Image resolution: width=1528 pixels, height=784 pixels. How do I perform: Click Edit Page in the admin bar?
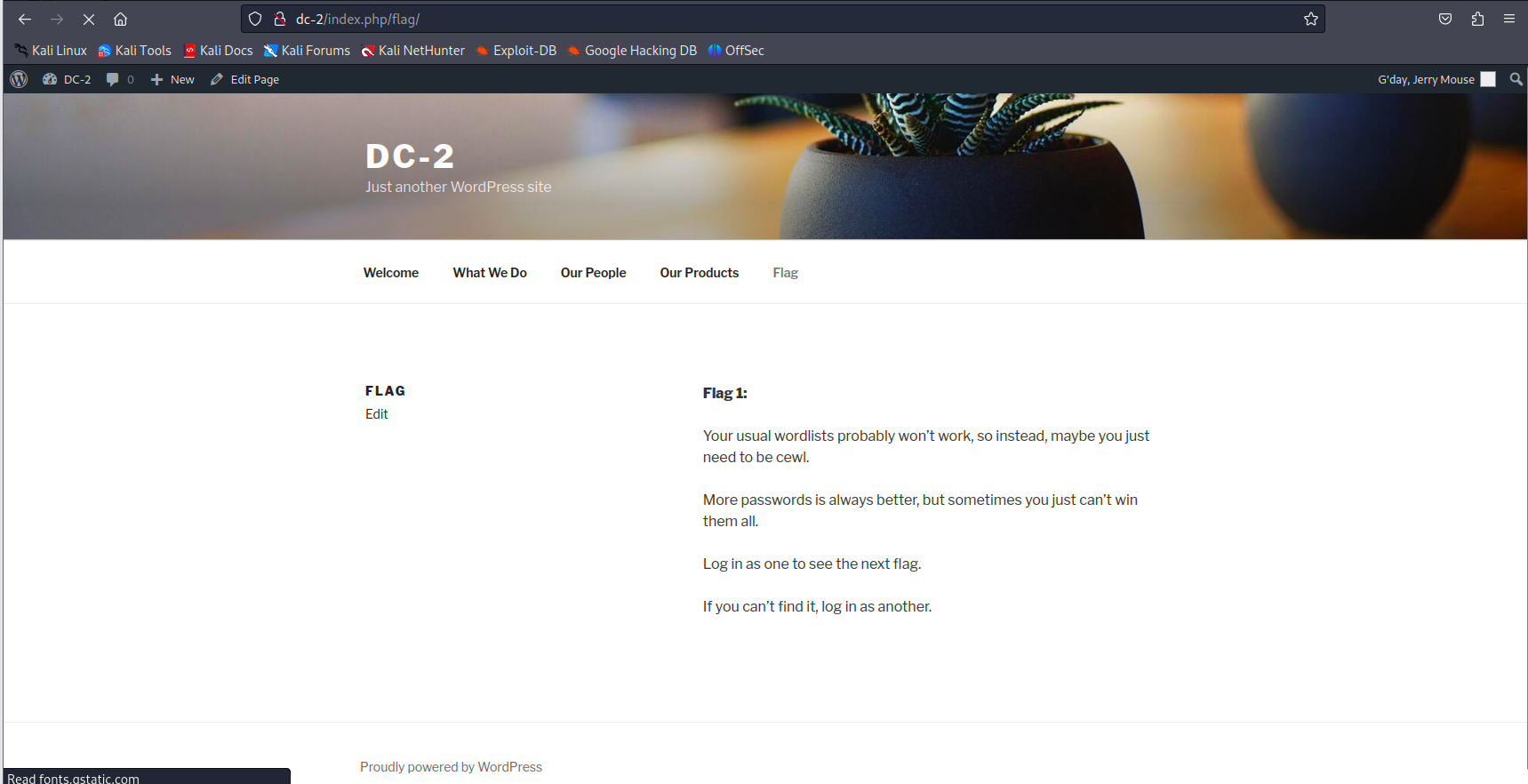click(x=245, y=79)
